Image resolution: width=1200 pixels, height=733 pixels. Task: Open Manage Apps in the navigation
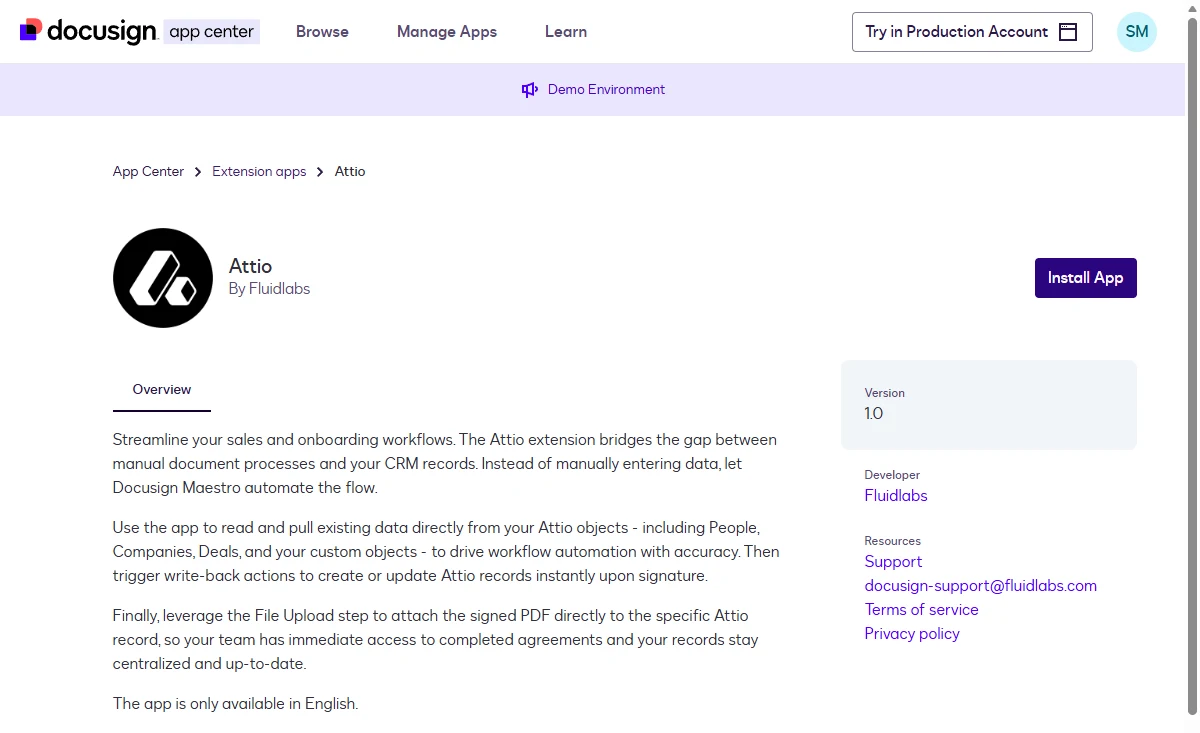pyautogui.click(x=447, y=32)
